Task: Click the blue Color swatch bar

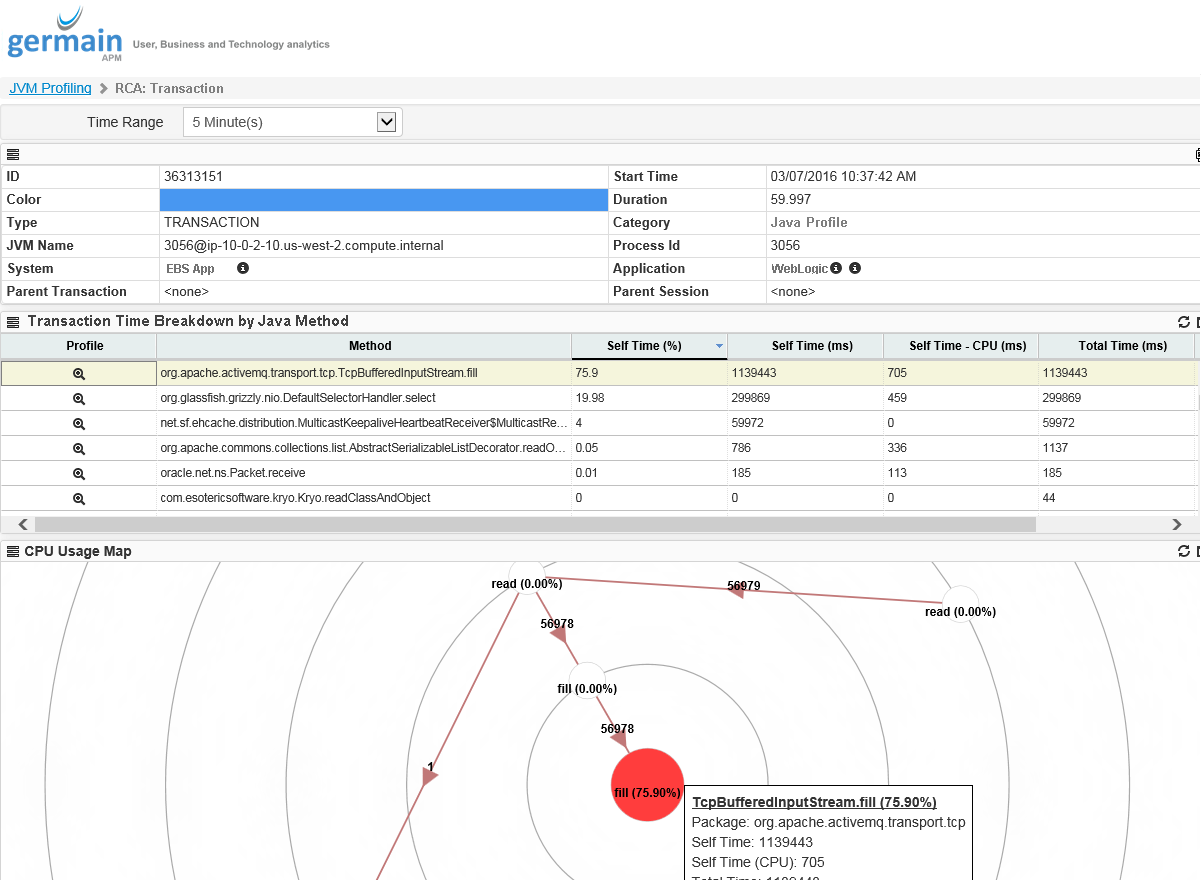Action: point(383,200)
